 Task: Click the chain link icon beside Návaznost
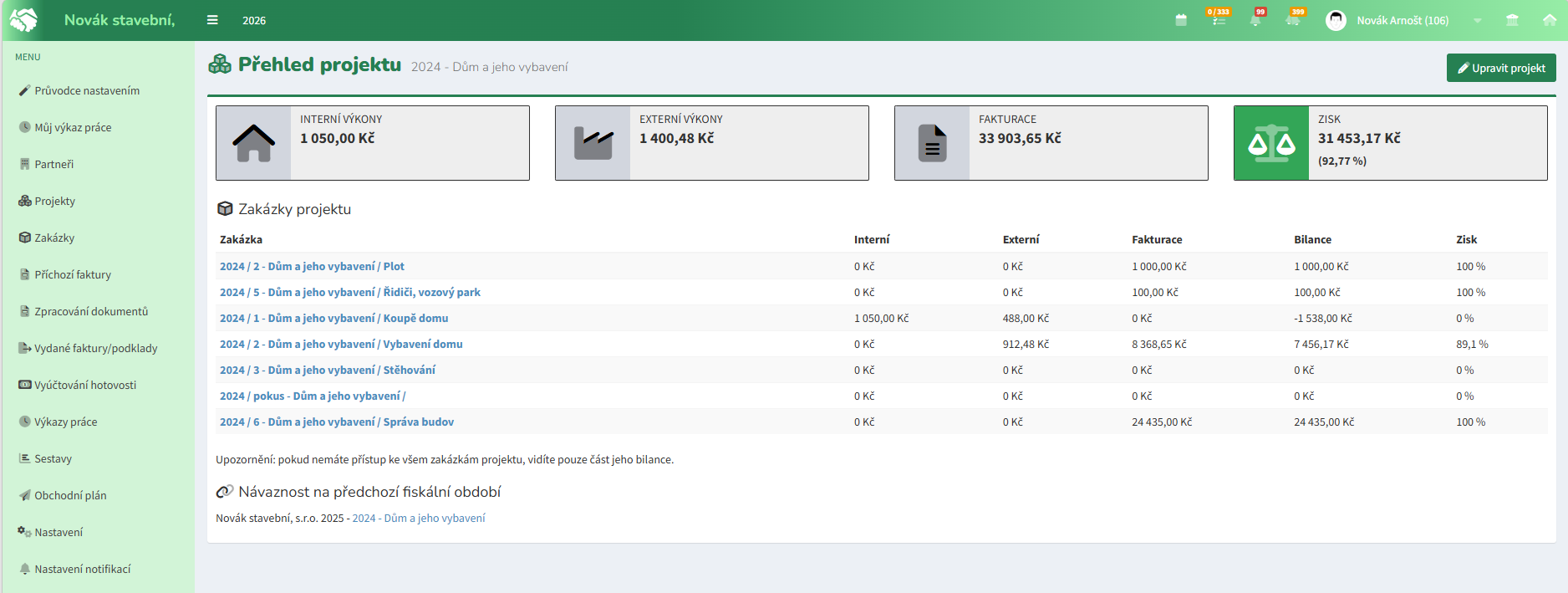(x=225, y=492)
